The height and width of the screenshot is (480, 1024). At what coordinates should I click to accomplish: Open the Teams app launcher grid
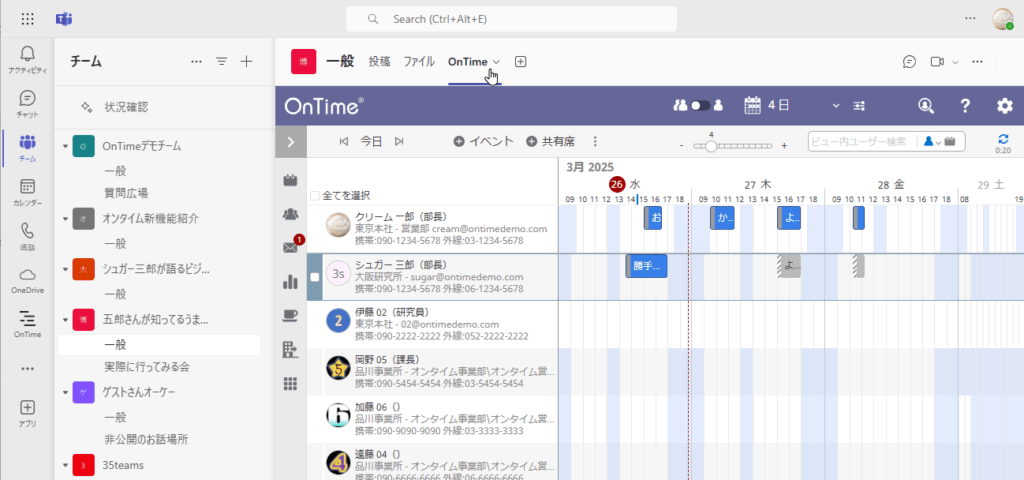click(27, 19)
